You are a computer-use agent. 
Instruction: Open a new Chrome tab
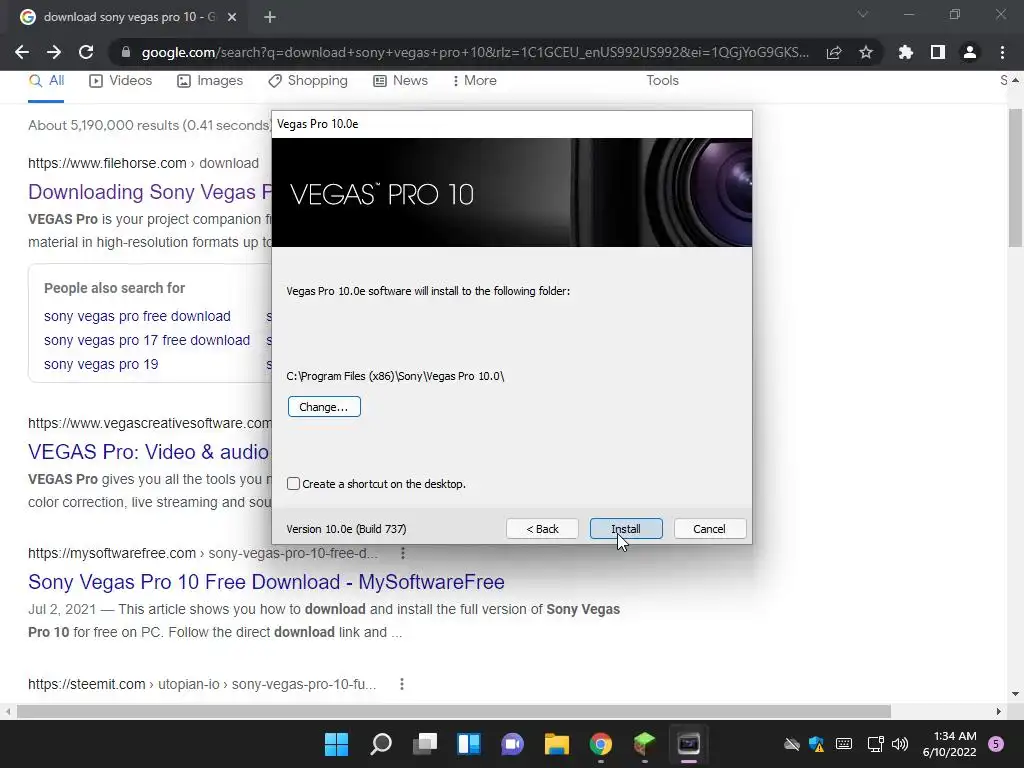pyautogui.click(x=270, y=17)
